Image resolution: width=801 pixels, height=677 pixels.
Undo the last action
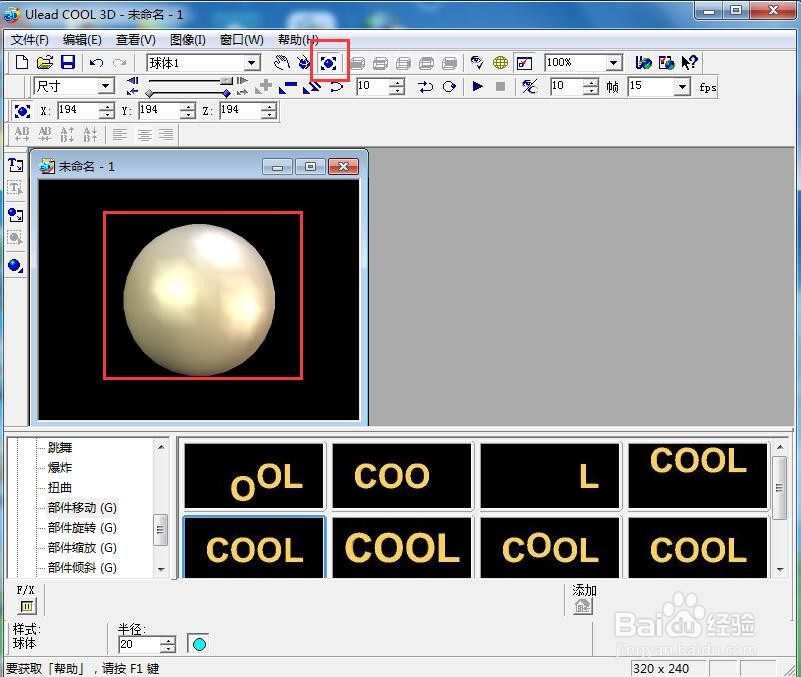click(x=96, y=63)
